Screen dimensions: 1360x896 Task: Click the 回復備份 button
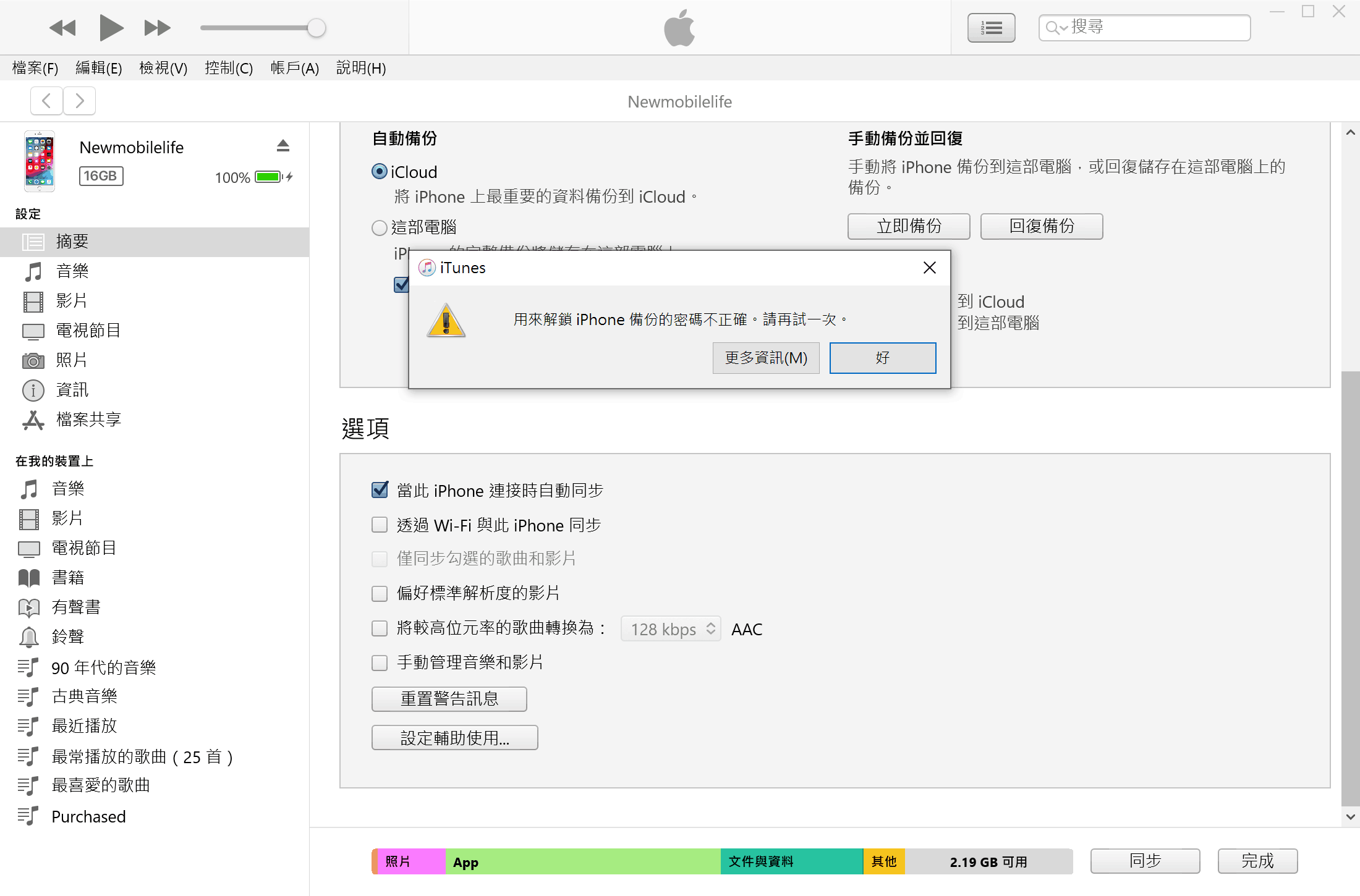(1042, 226)
